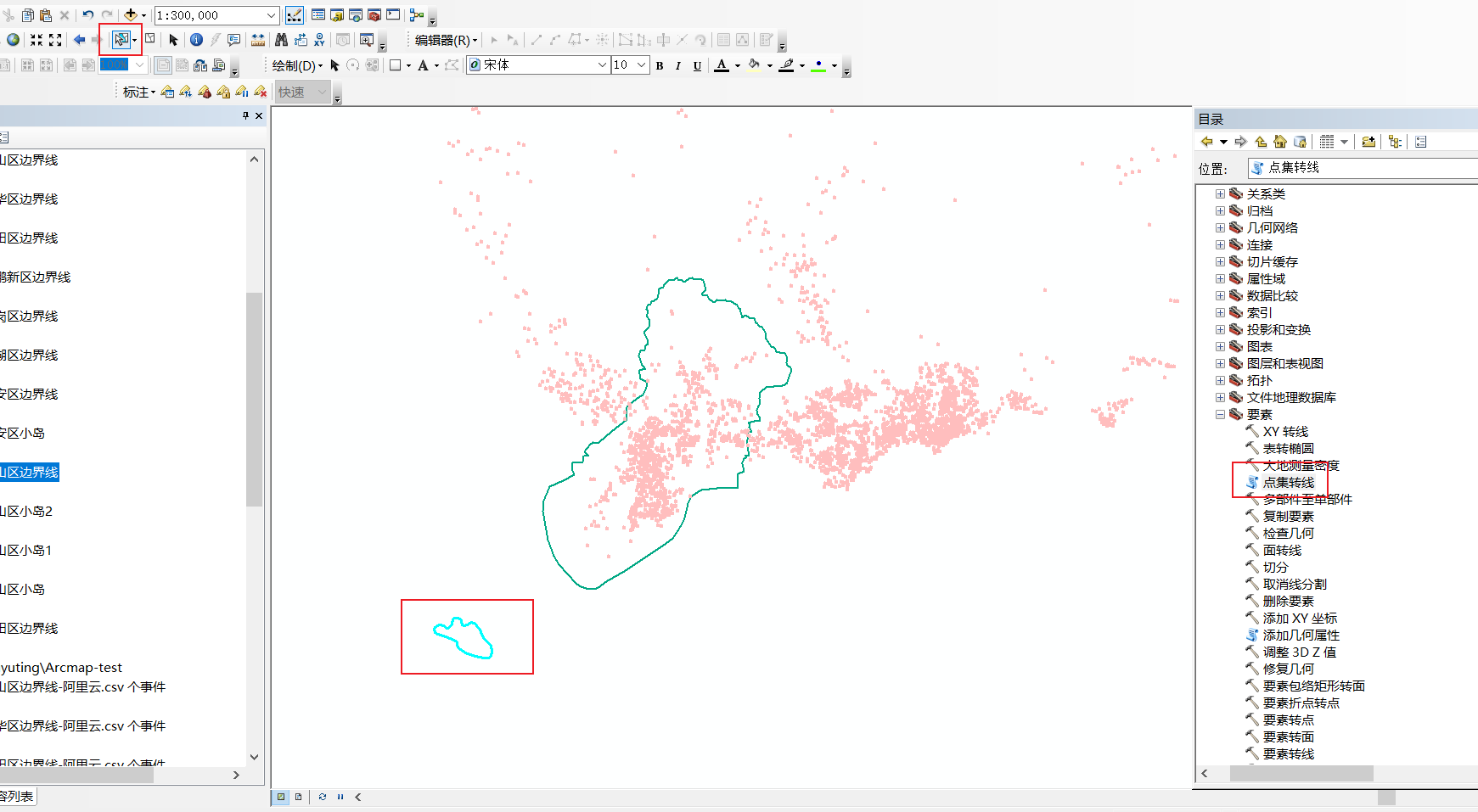Open the font color swatch on Draw toolbar
The image size is (1478, 812).
[722, 65]
